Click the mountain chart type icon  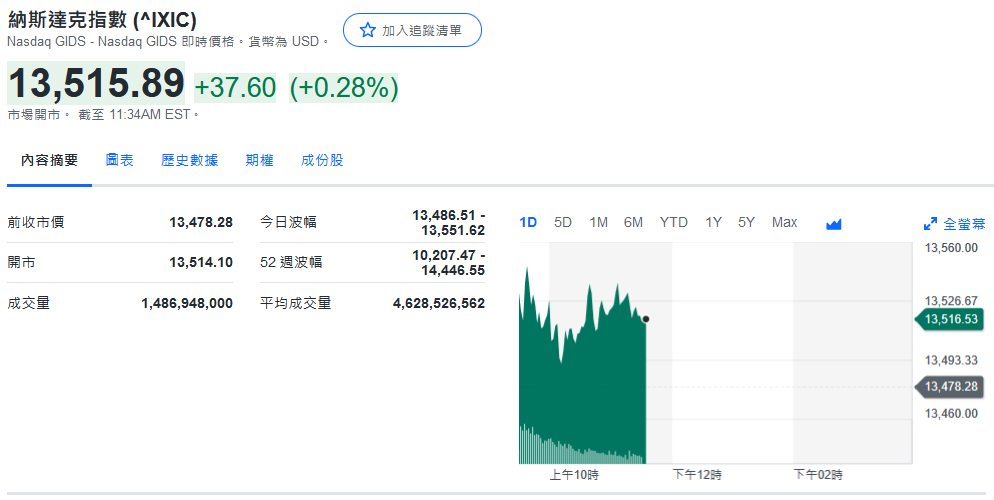[x=834, y=223]
